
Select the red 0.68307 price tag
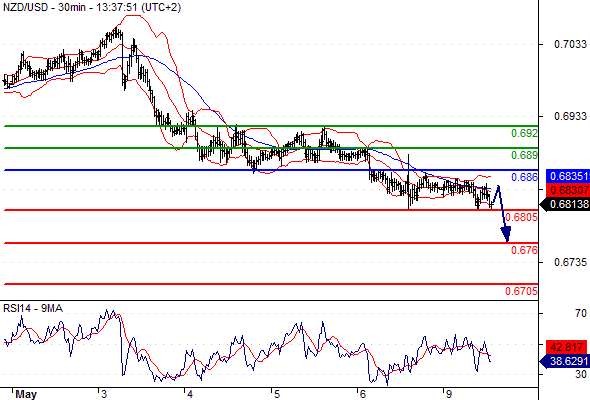[567, 190]
